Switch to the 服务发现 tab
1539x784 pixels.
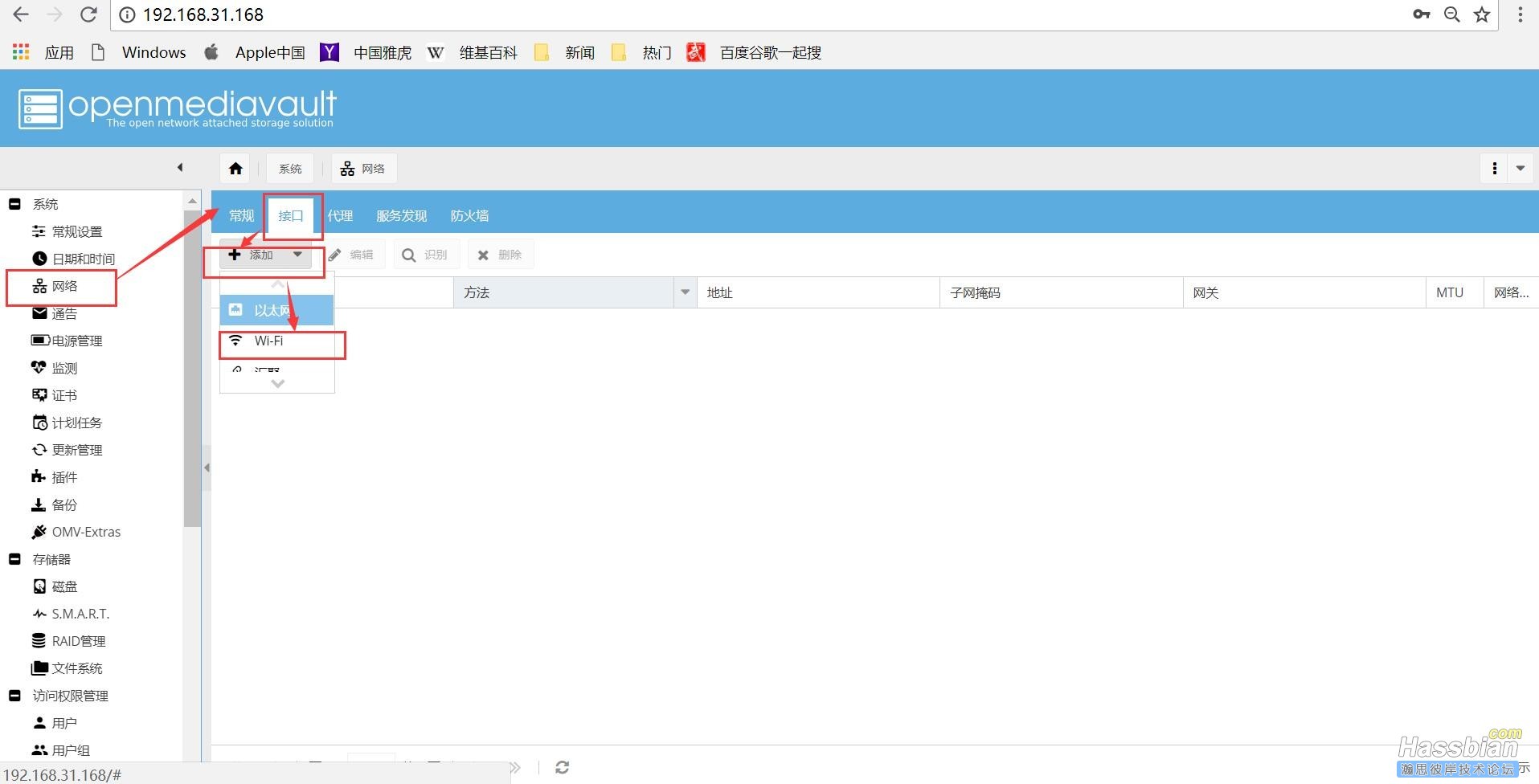point(401,215)
